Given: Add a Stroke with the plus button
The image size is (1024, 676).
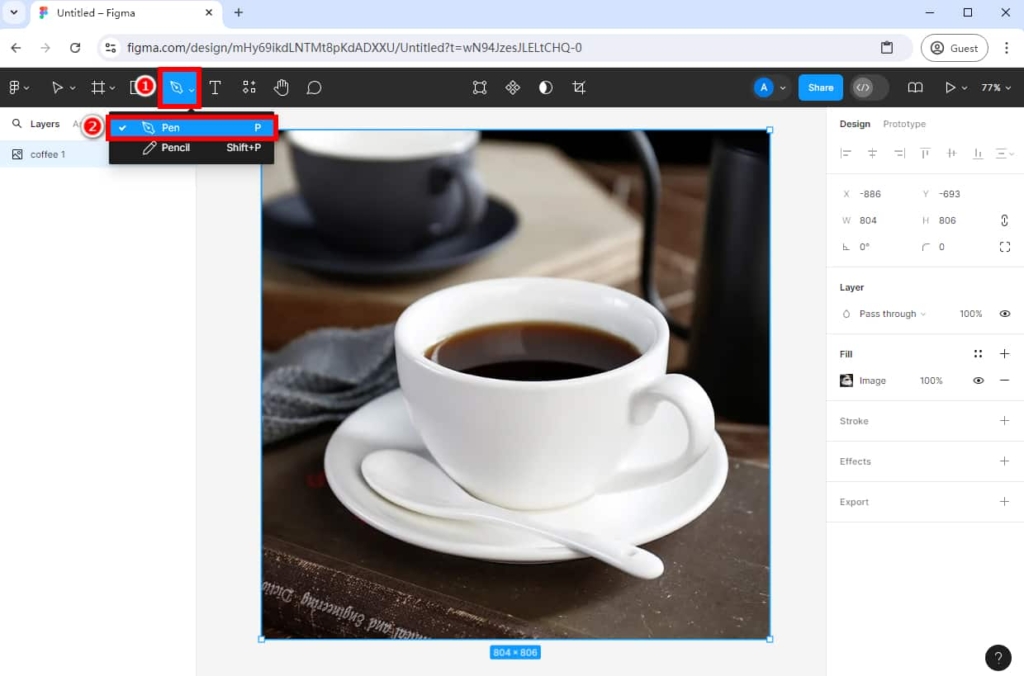Looking at the screenshot, I should (x=1005, y=421).
